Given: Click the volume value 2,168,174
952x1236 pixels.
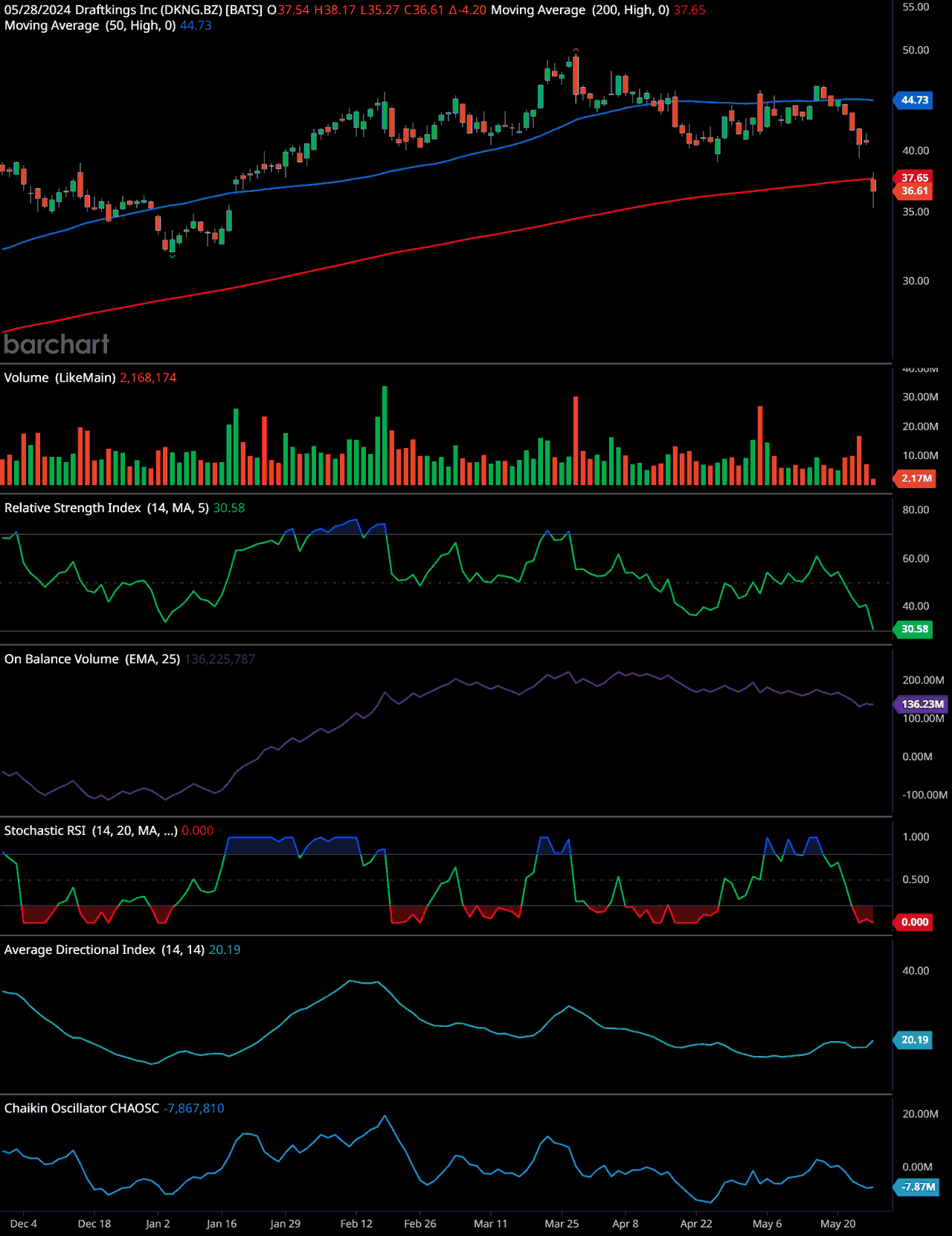Looking at the screenshot, I should tap(148, 378).
